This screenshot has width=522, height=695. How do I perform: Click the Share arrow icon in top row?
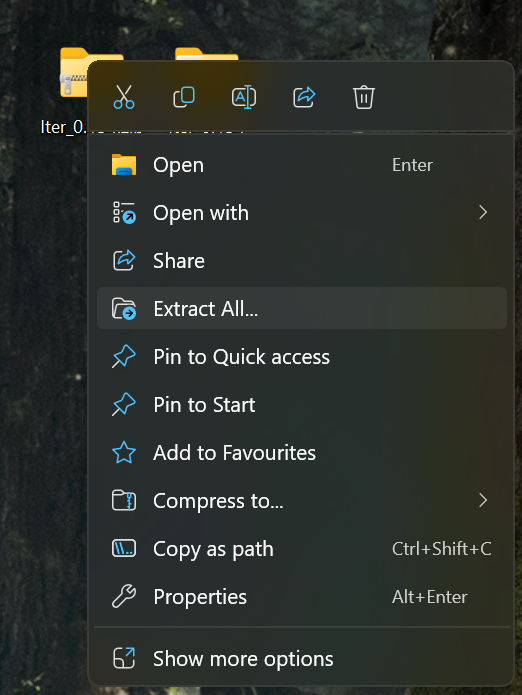pyautogui.click(x=304, y=97)
